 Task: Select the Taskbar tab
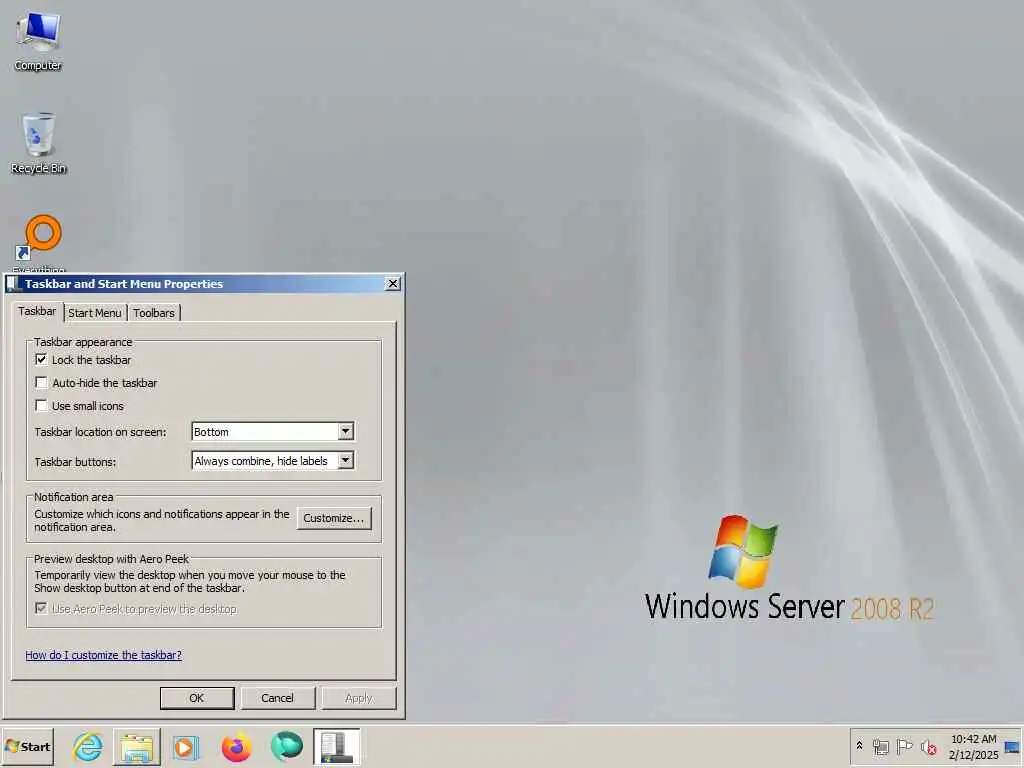tap(37, 312)
